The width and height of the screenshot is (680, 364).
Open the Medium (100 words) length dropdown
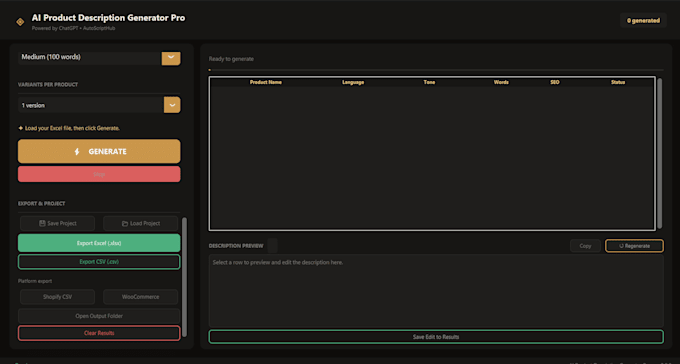(99, 57)
